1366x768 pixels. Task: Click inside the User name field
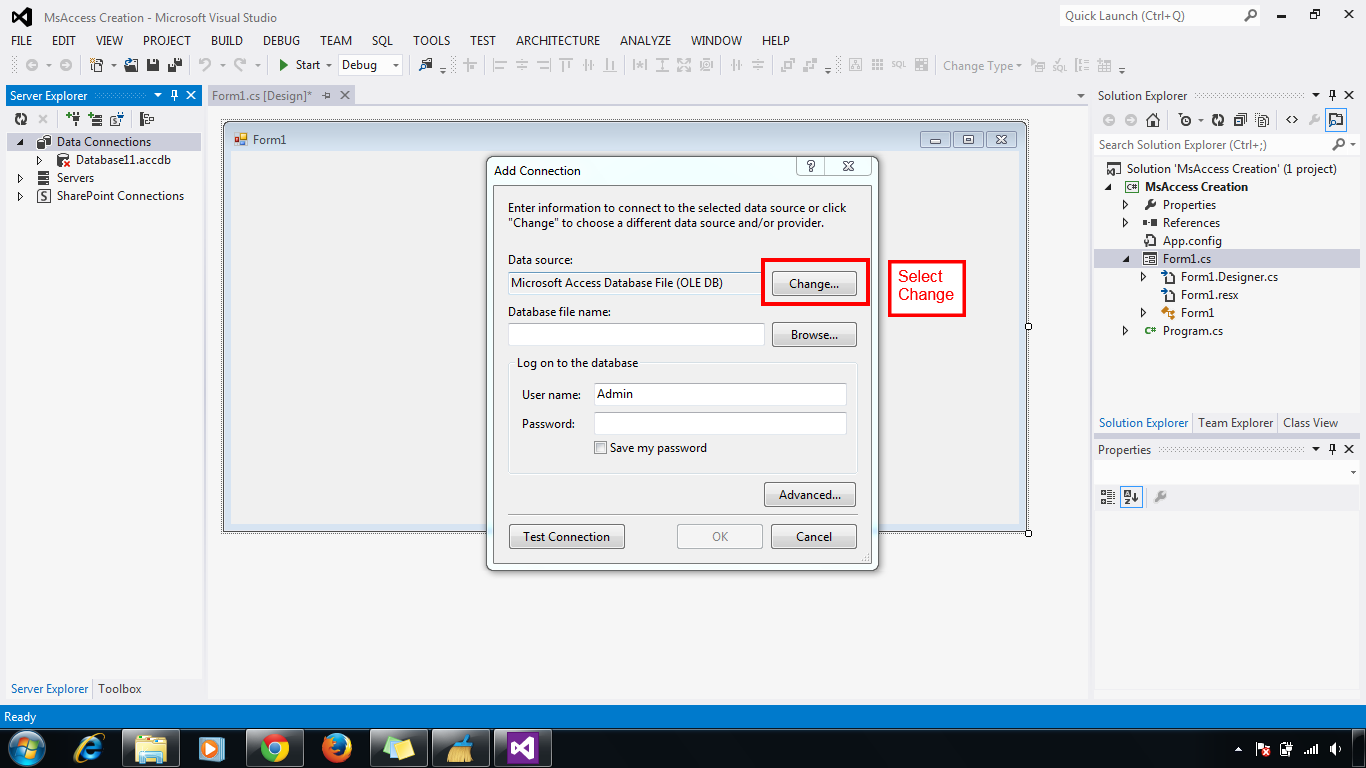pyautogui.click(x=719, y=394)
